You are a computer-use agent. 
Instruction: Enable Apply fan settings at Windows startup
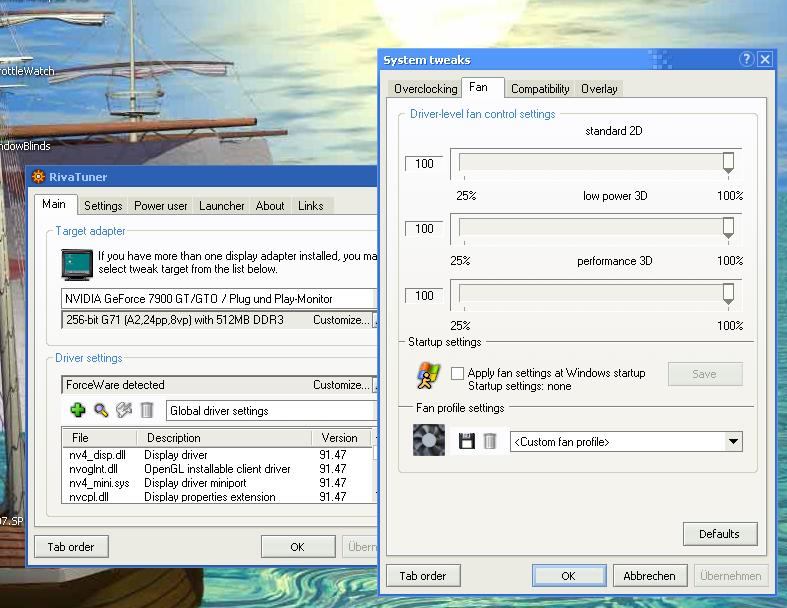(x=457, y=373)
